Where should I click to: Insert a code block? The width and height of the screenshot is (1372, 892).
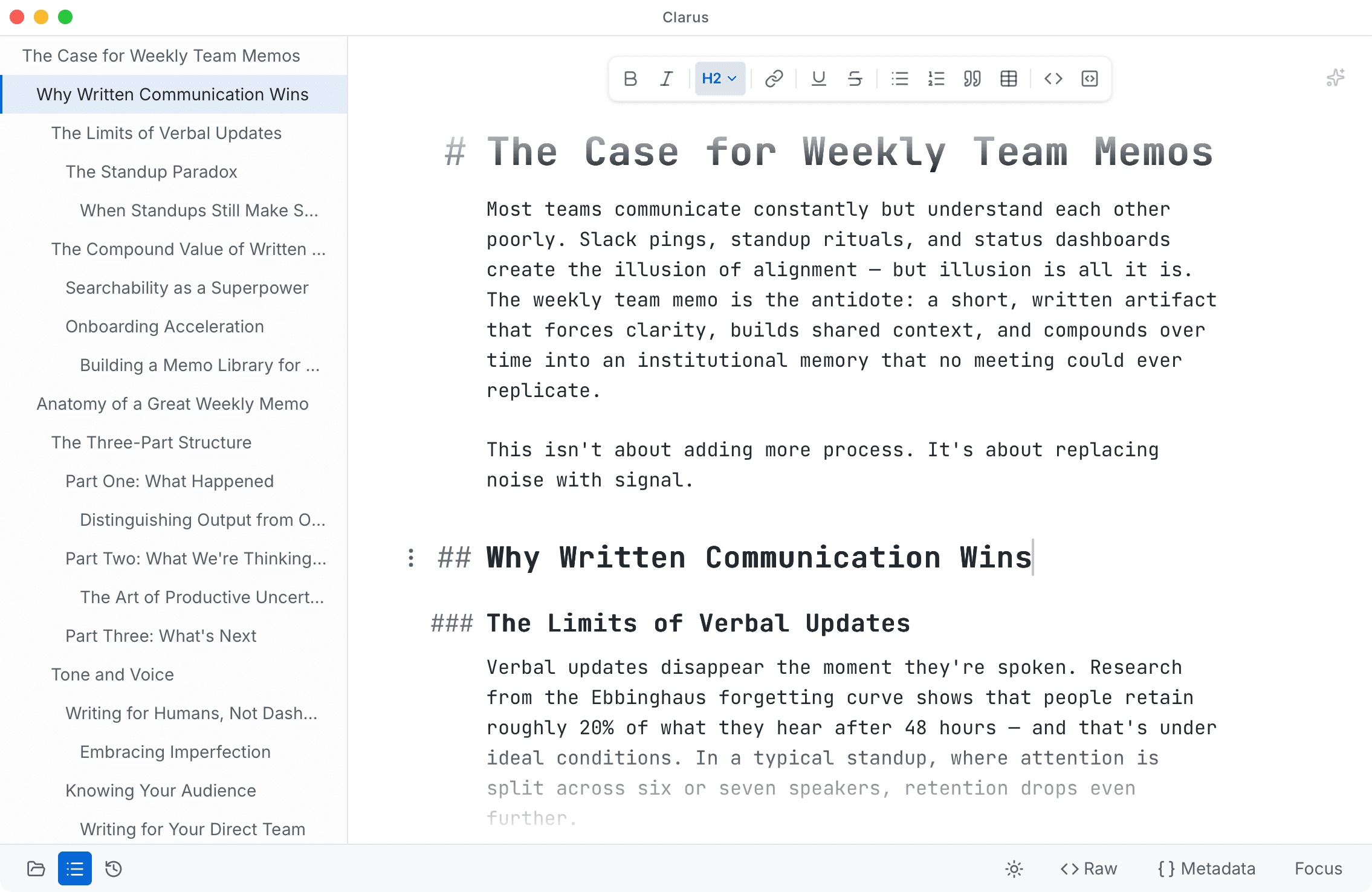coord(1090,79)
